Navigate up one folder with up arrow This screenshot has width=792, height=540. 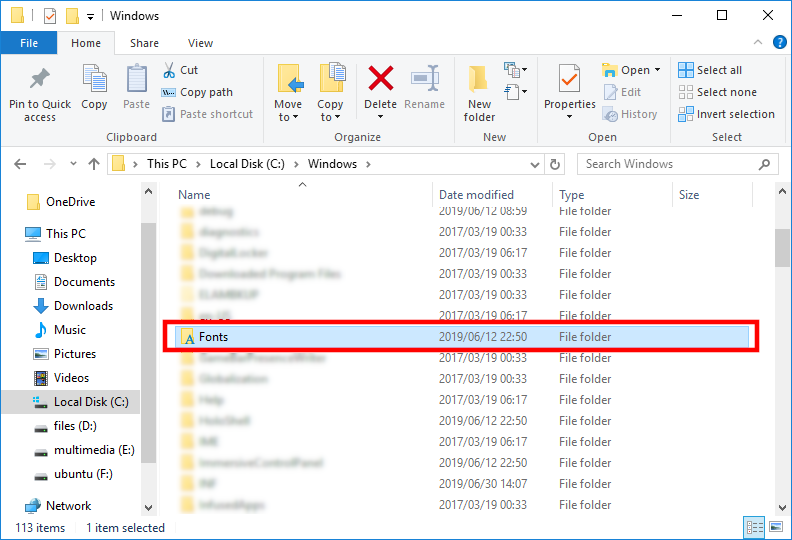pyautogui.click(x=94, y=164)
